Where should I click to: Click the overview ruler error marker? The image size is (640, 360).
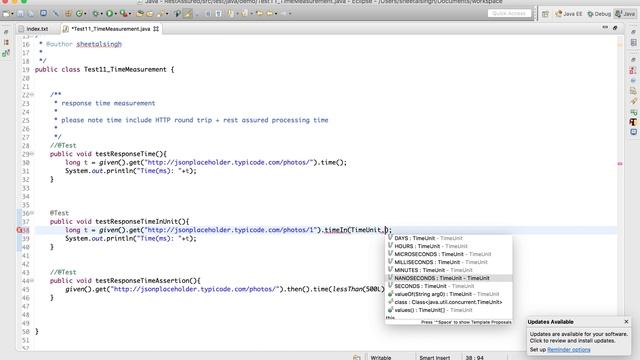(x=620, y=164)
